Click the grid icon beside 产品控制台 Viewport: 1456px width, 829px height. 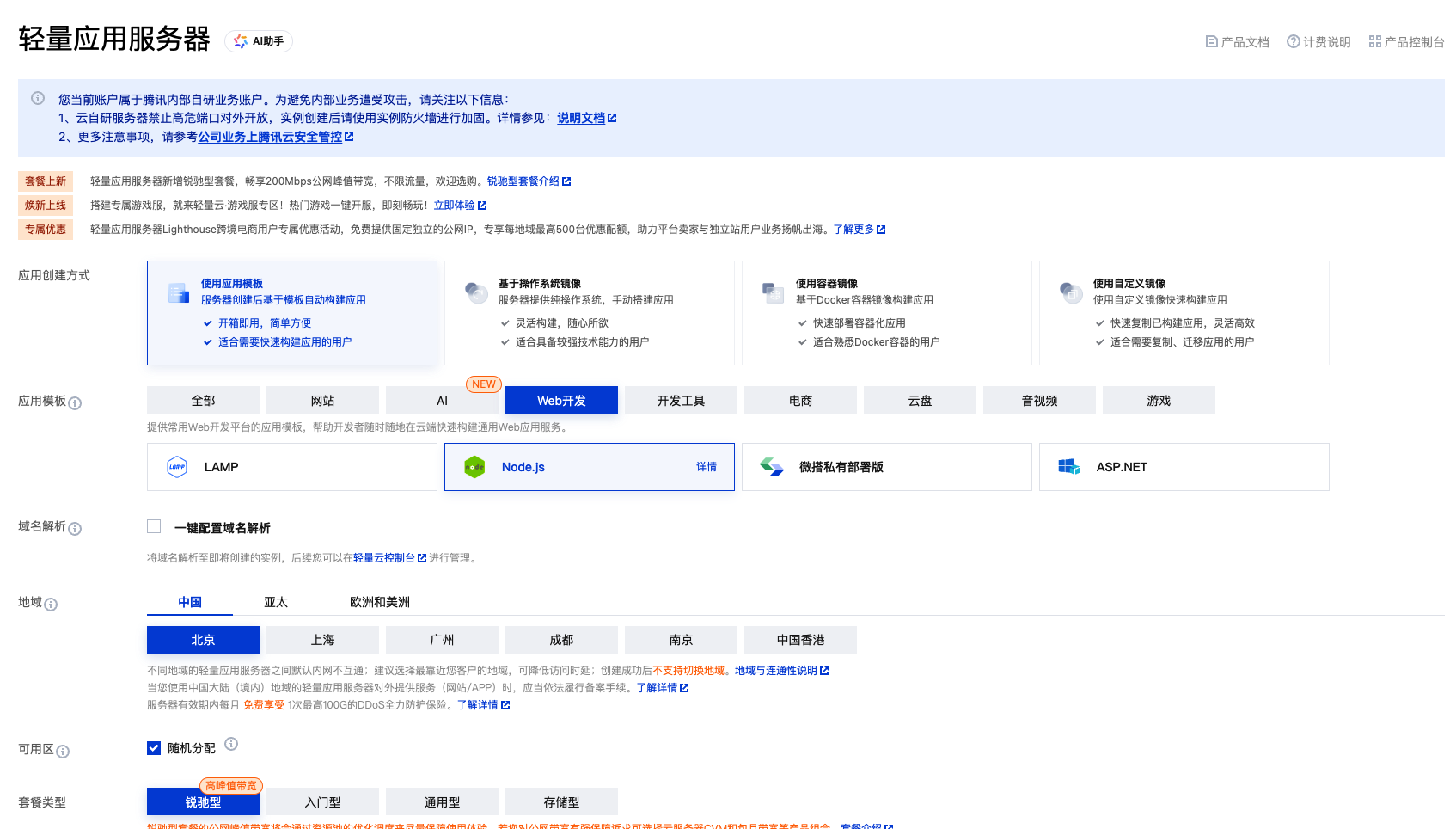coord(1375,41)
